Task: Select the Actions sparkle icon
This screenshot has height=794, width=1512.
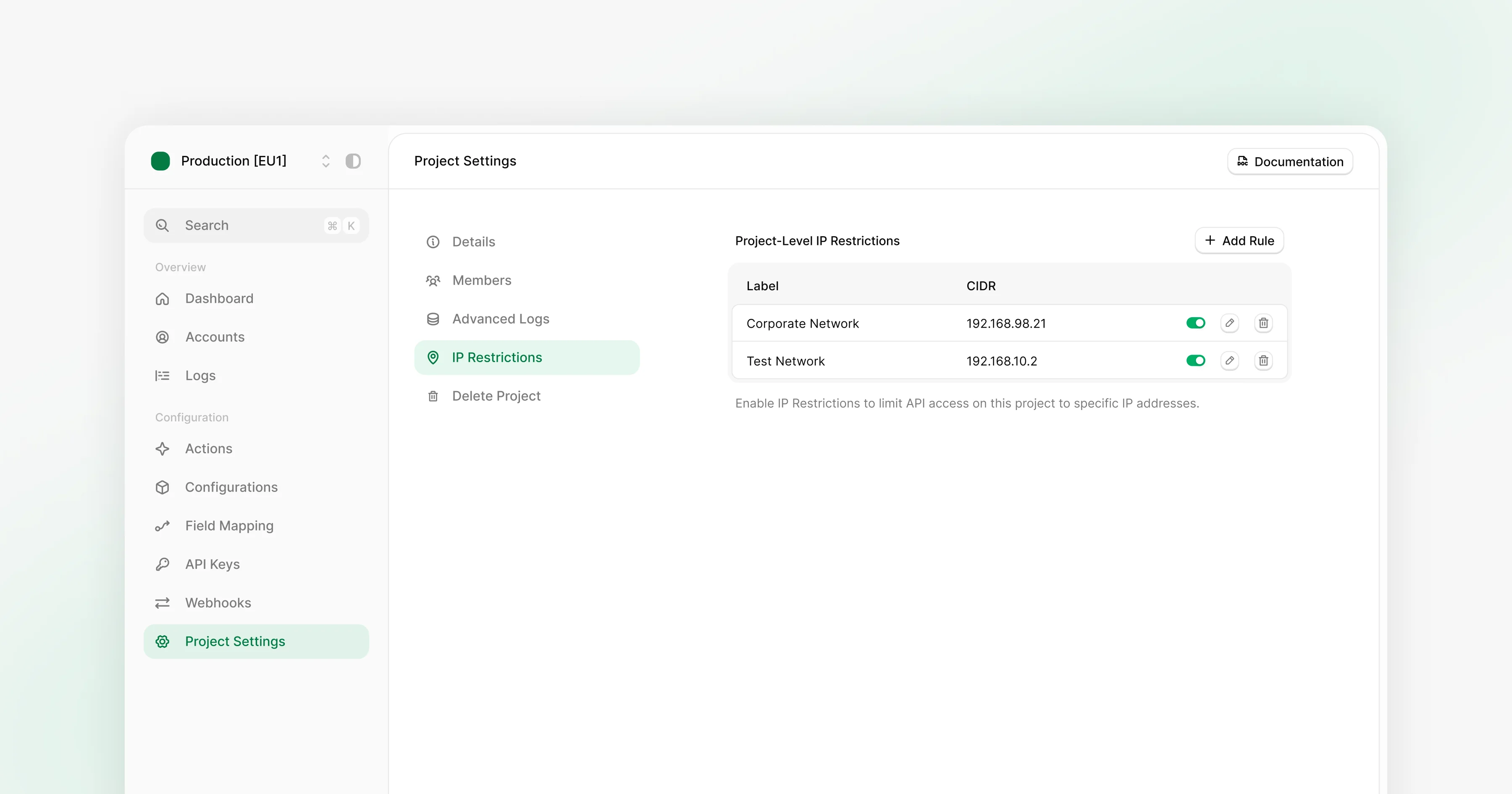Action: [162, 449]
